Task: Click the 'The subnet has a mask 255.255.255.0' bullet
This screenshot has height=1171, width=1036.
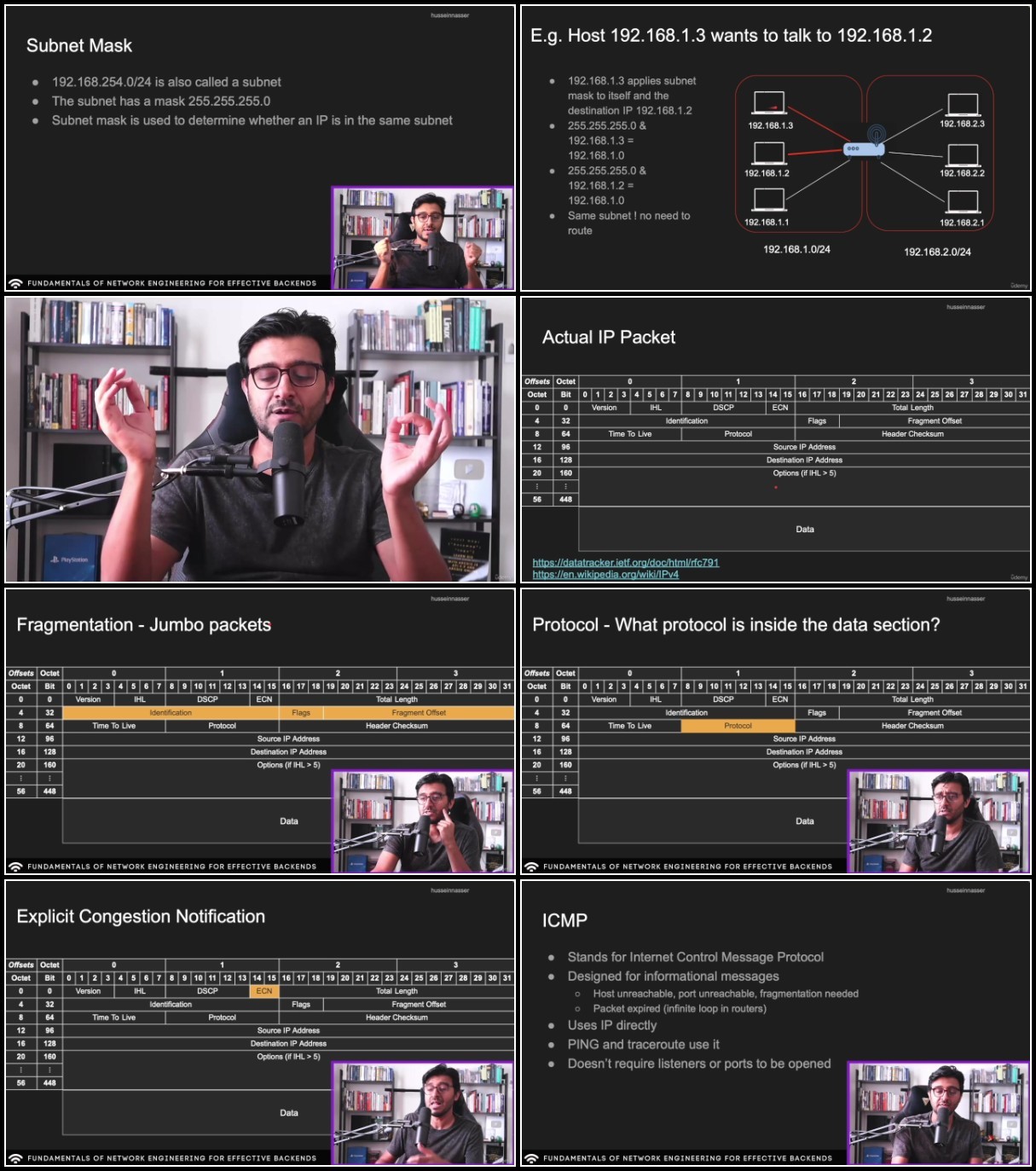Action: click(x=161, y=101)
